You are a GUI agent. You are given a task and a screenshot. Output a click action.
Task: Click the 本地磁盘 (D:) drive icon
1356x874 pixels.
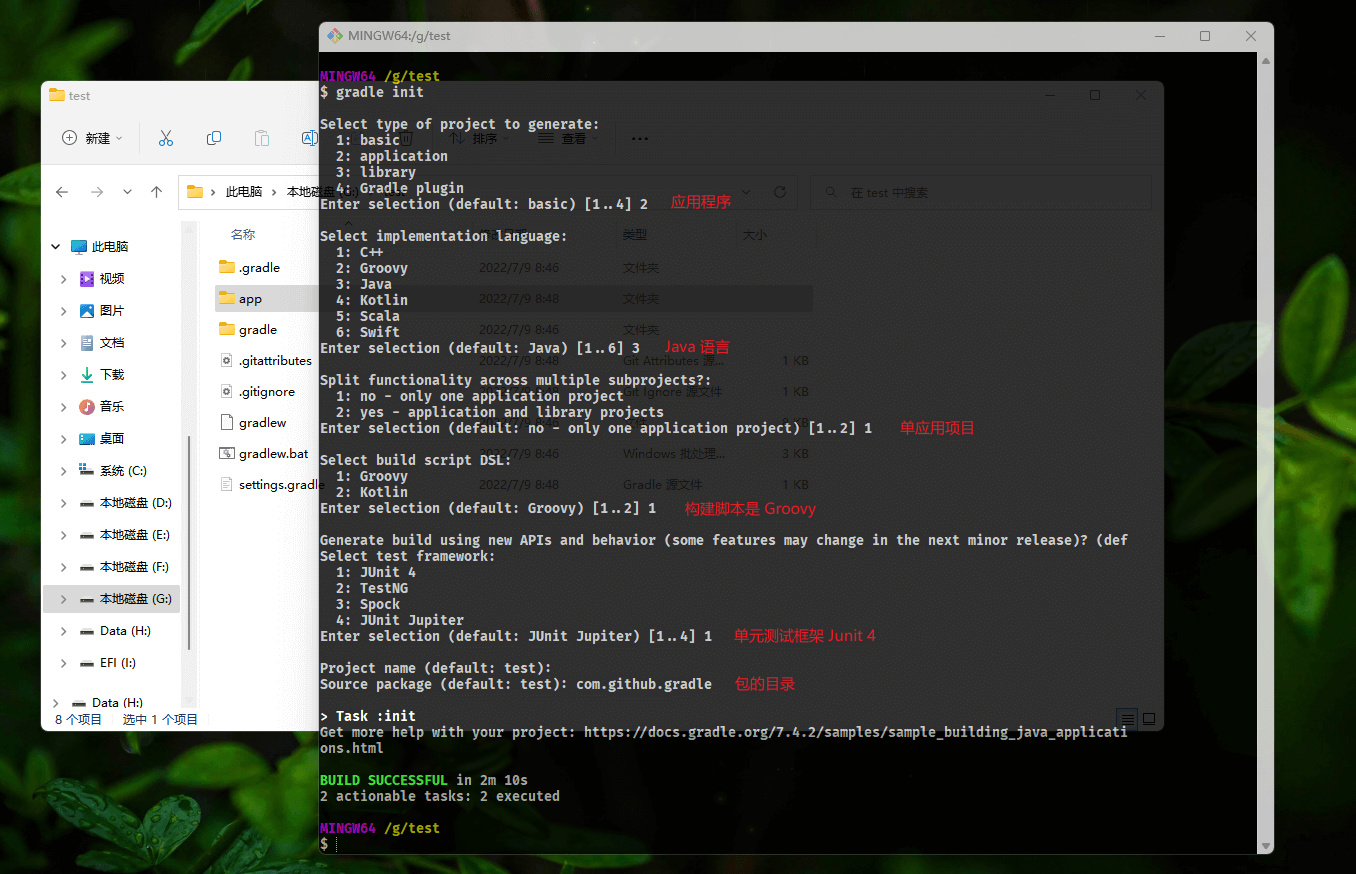pos(87,503)
